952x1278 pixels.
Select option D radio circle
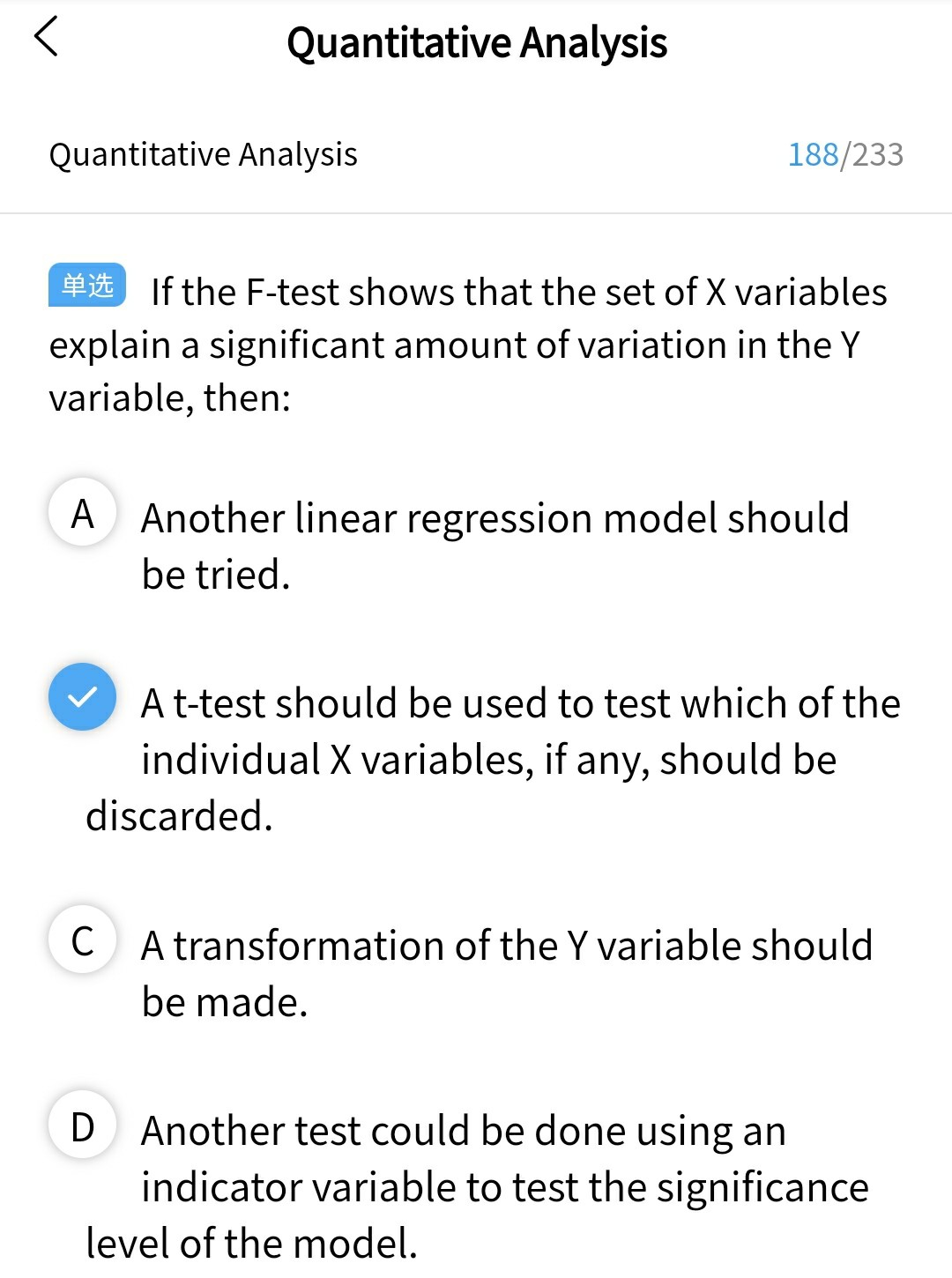82,1126
